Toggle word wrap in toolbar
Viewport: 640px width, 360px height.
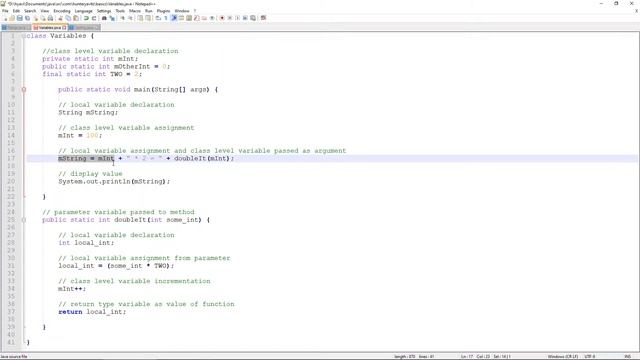coord(158,18)
